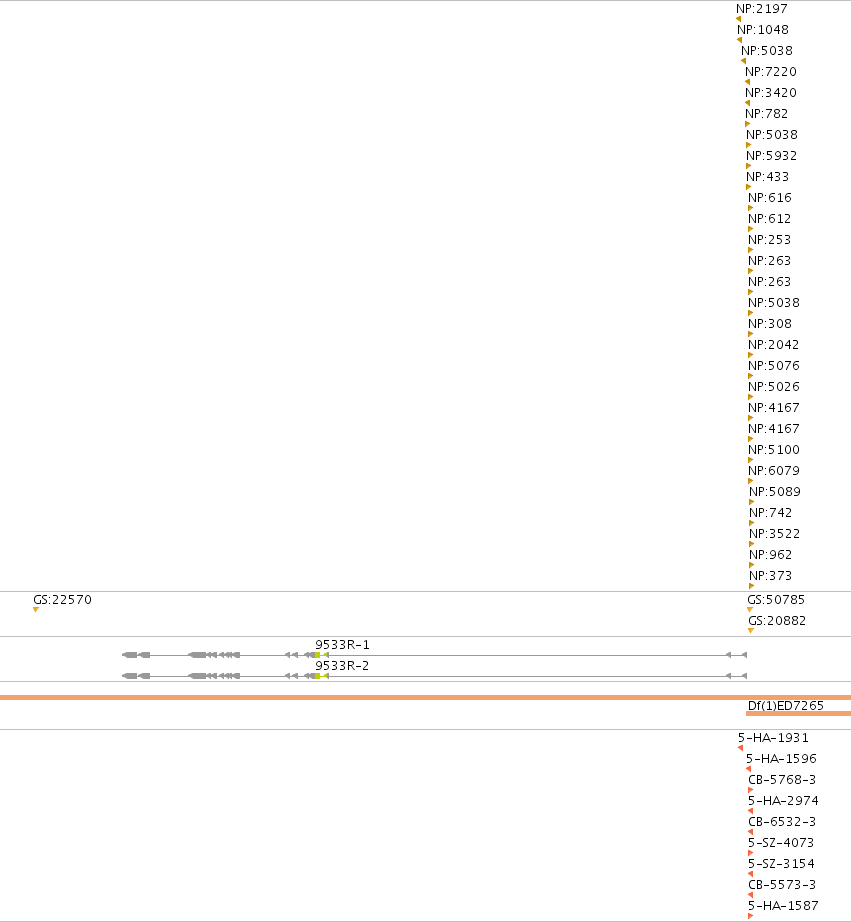Click the yellow-green exon of transcript 9533R-1
Viewport: 851px width, 922px height.
pyautogui.click(x=318, y=655)
